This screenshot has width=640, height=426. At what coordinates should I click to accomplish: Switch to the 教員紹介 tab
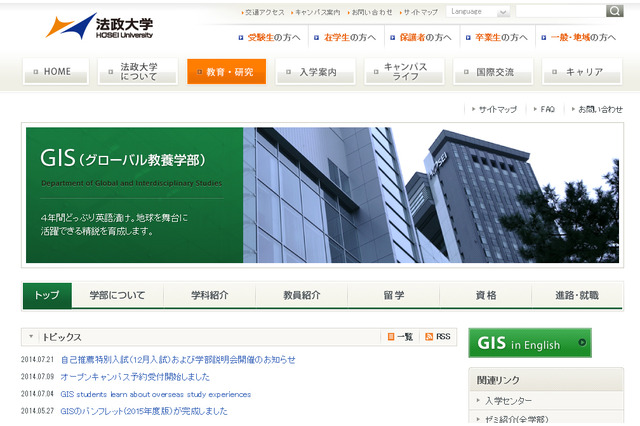point(302,295)
